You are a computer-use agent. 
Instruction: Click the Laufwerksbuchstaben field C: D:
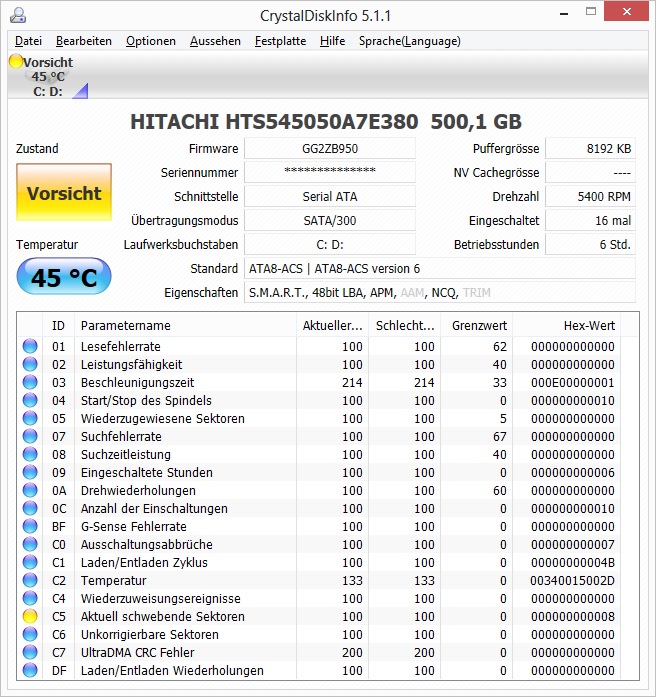pyautogui.click(x=330, y=244)
